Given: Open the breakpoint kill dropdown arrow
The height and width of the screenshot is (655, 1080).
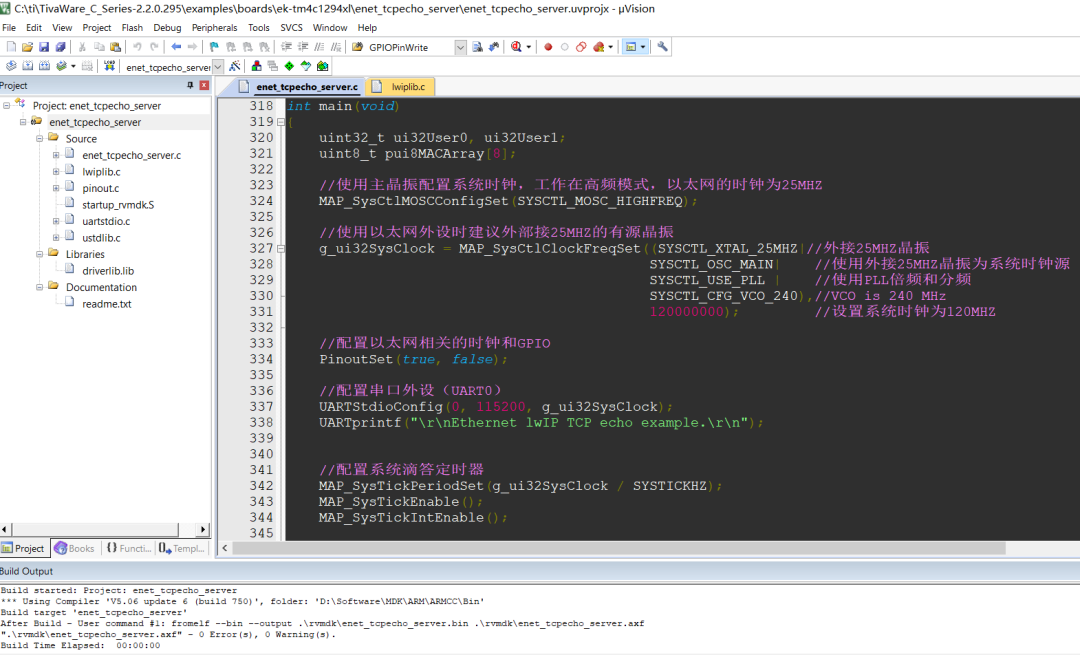Looking at the screenshot, I should click(x=610, y=47).
